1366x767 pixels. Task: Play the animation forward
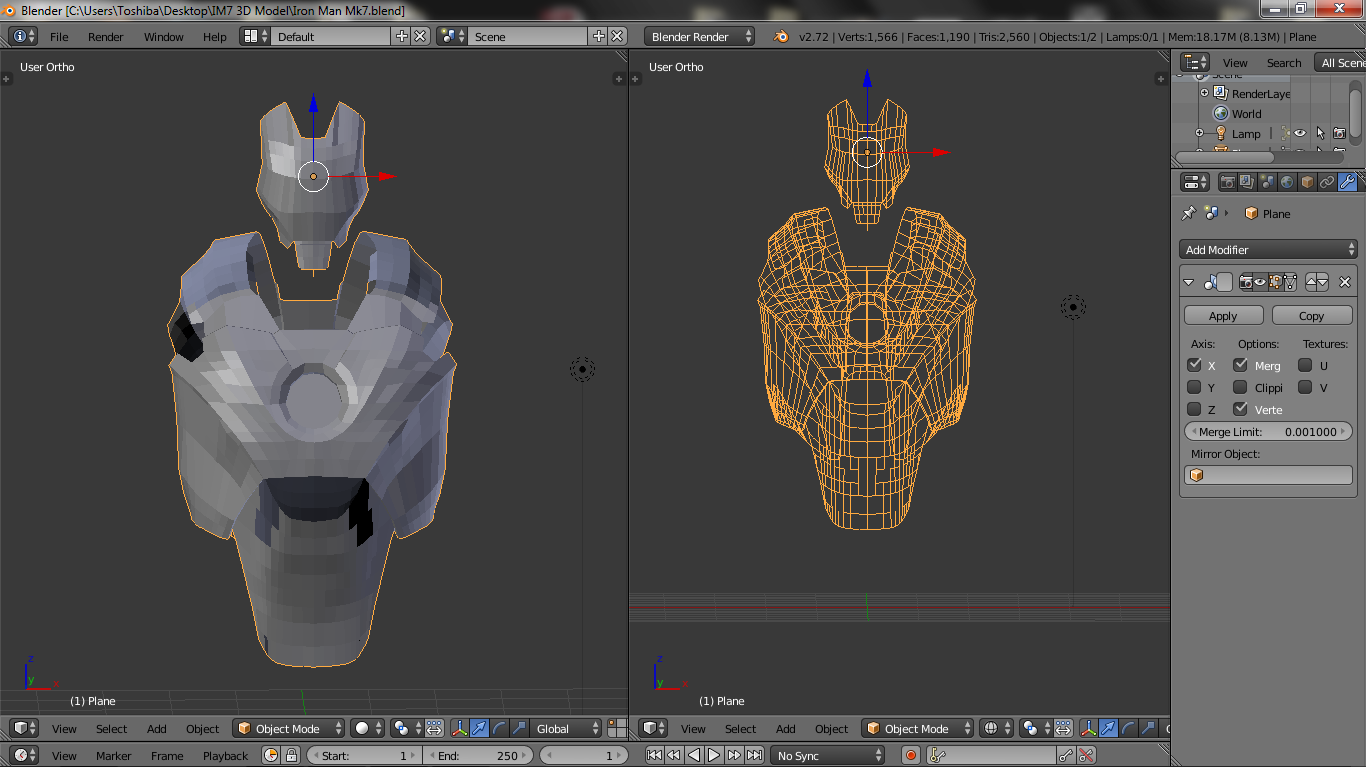point(714,756)
